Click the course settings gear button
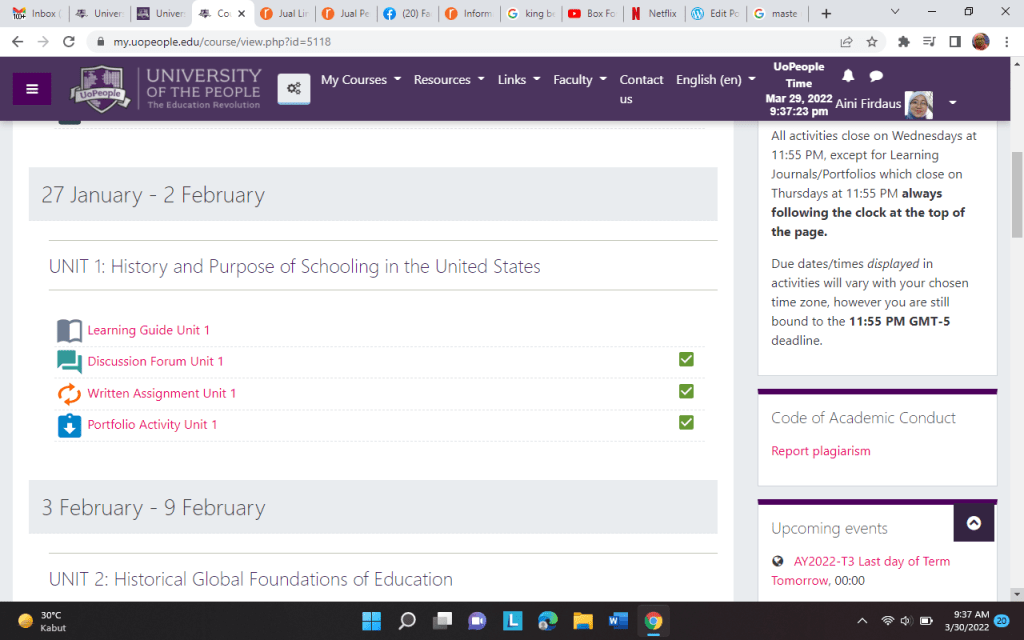1024x640 pixels. 293,89
